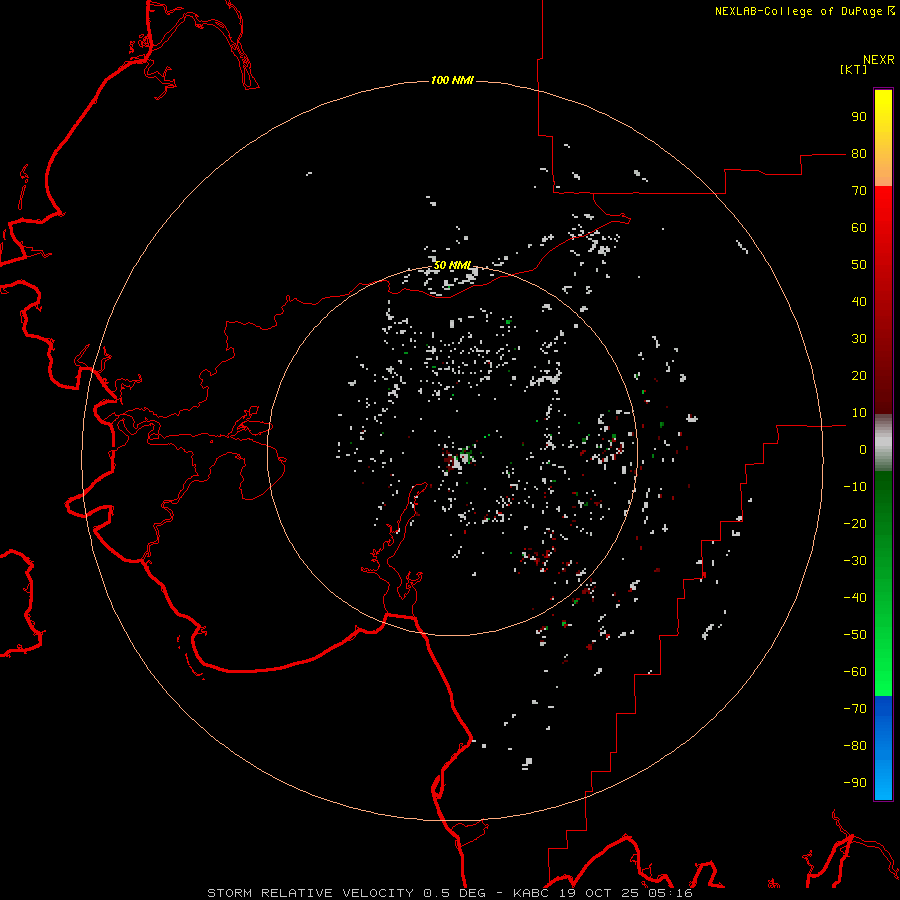Viewport: 900px width, 900px height.
Task: Click the 60 value on the velocity scale
Action: (x=859, y=227)
